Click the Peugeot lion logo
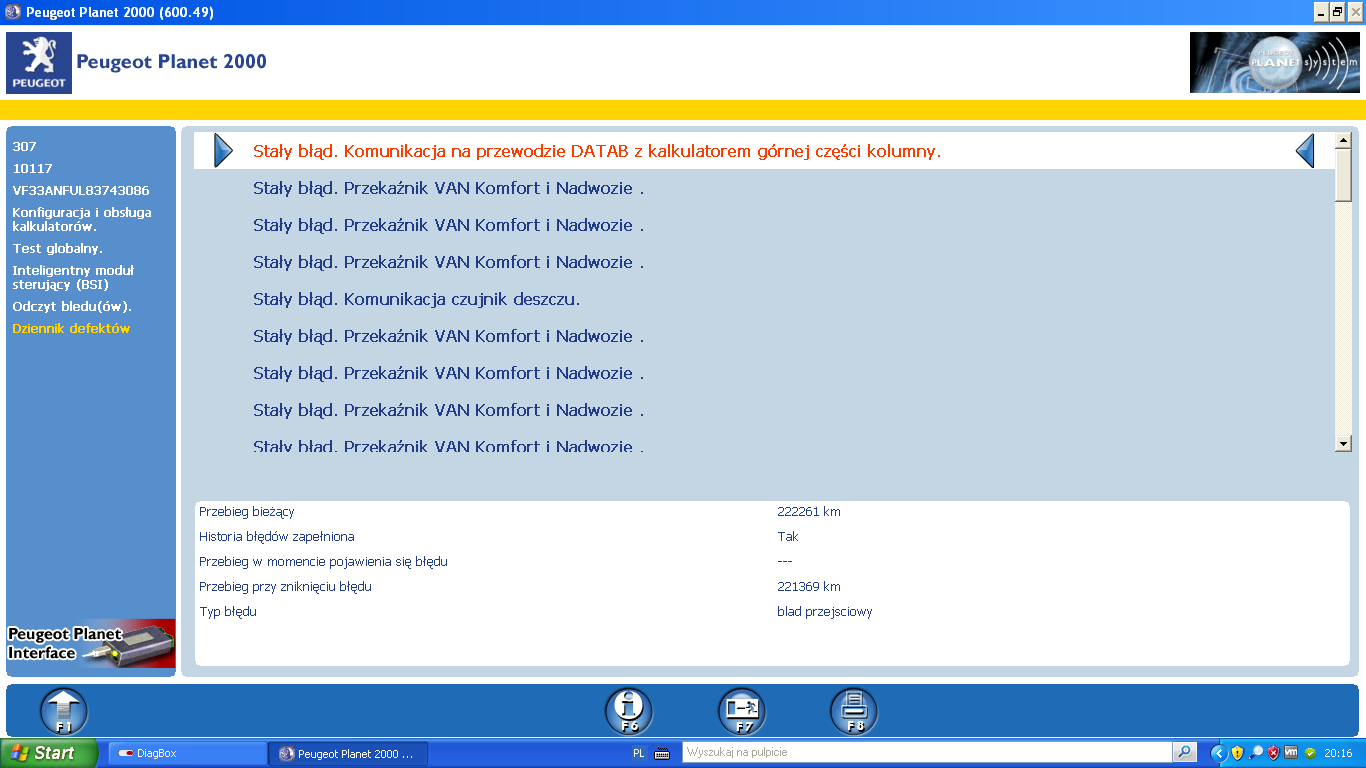Viewport: 1366px width, 768px height. 39,63
